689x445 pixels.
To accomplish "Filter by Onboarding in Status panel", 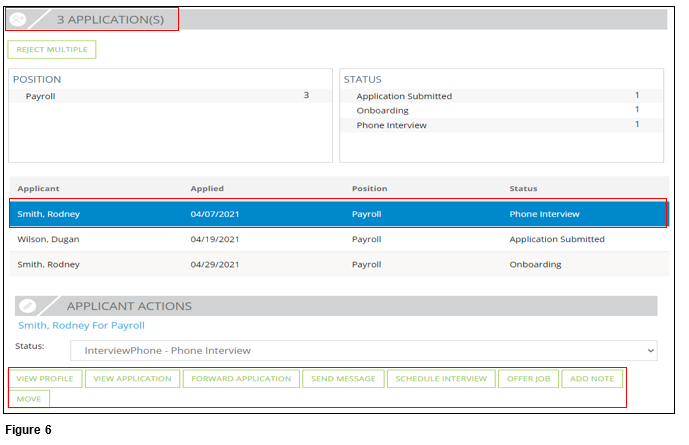I will 382,110.
